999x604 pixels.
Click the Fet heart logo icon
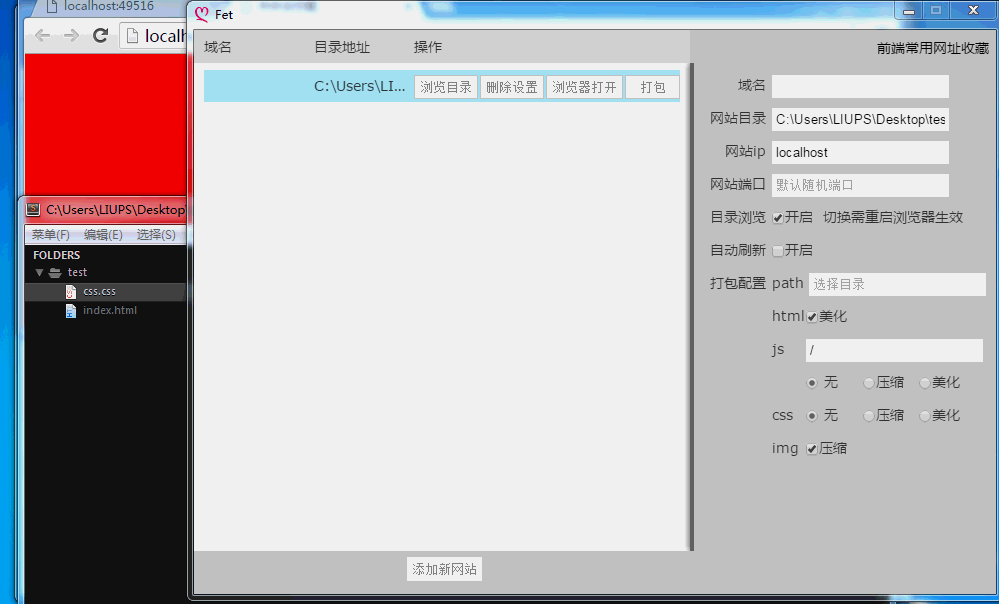(202, 14)
